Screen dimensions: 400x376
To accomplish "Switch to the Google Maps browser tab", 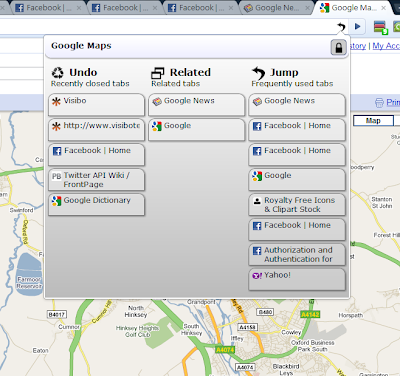I will pos(352,8).
